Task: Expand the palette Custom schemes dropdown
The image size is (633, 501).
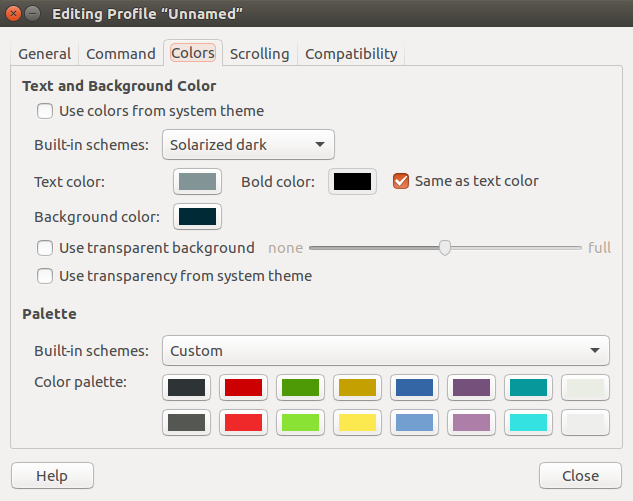Action: (385, 351)
